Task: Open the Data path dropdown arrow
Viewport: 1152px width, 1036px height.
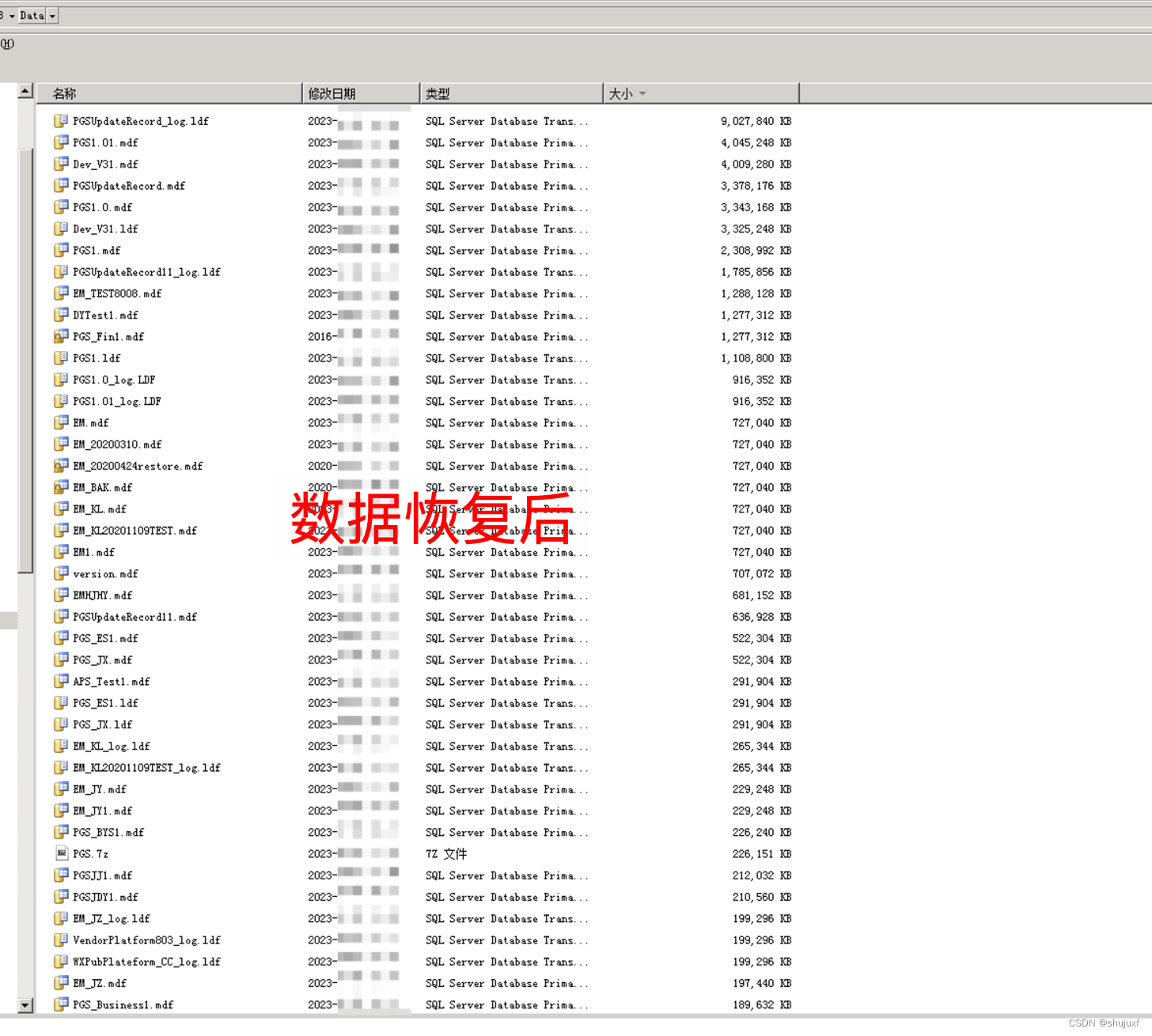Action: [x=52, y=16]
